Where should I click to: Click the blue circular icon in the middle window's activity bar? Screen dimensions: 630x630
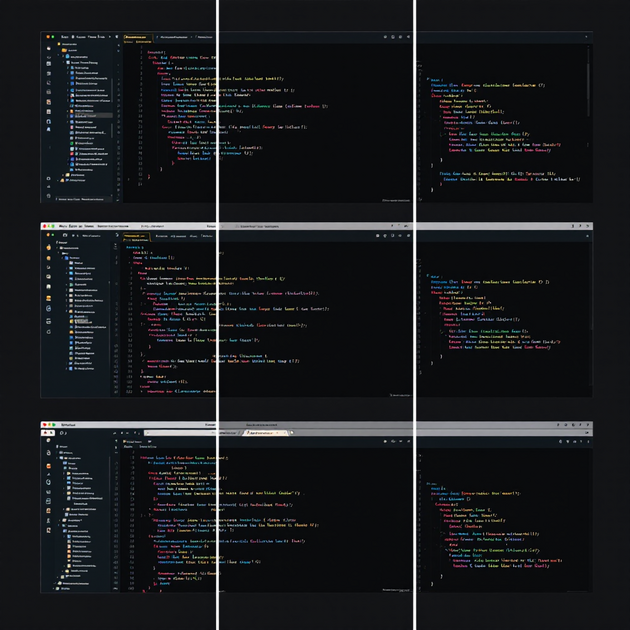click(x=49, y=309)
